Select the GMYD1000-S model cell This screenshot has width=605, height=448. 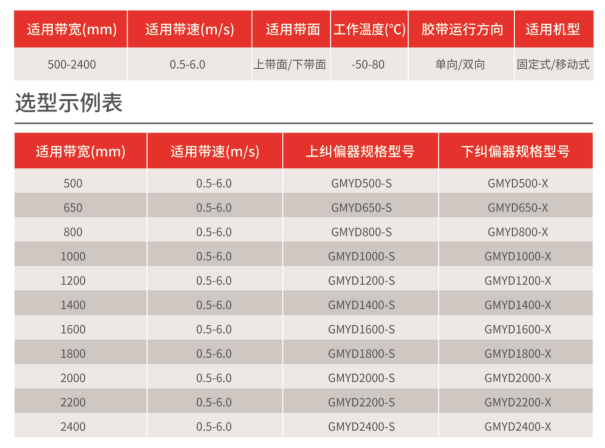[x=361, y=256]
